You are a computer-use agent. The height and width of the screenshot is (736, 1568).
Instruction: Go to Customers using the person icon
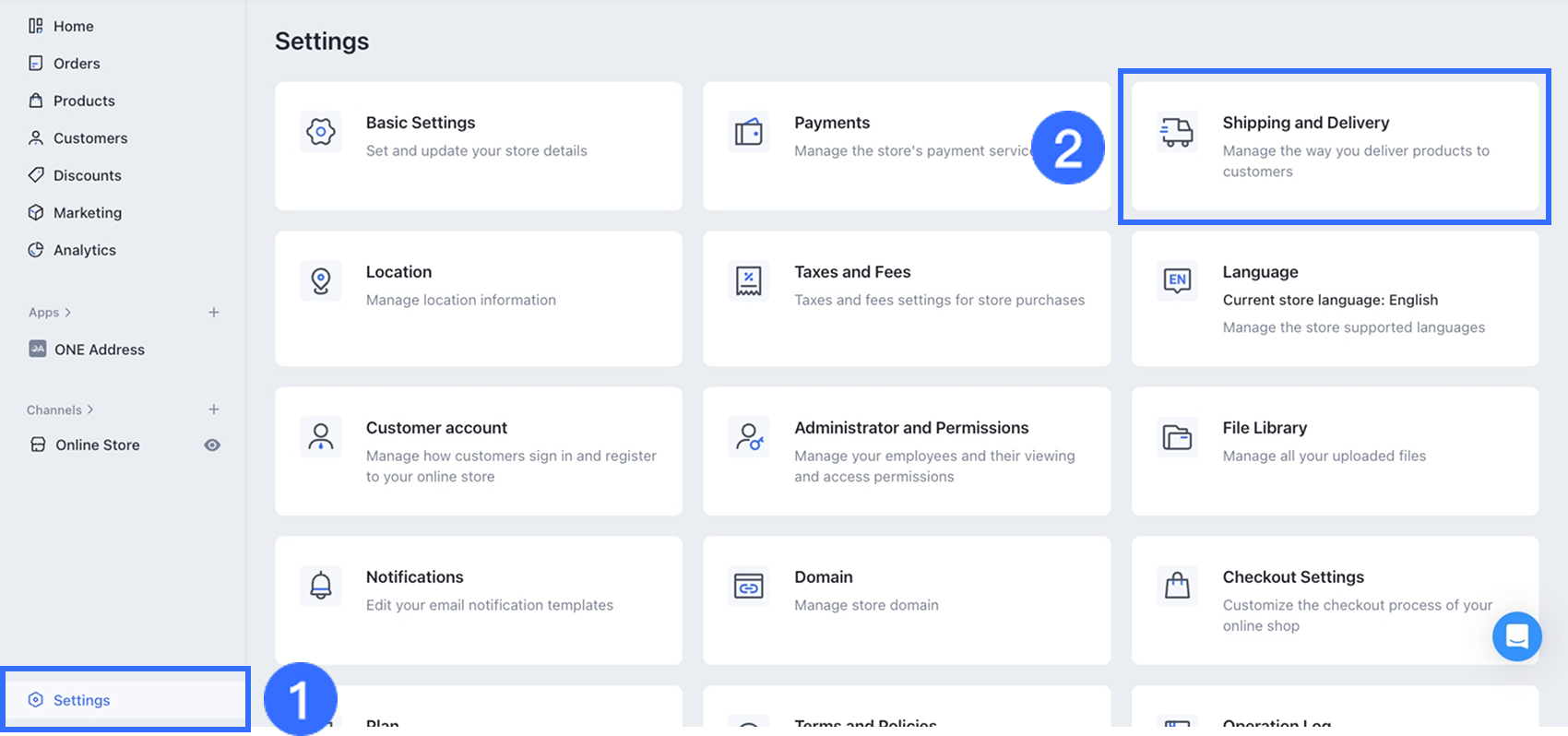pos(36,137)
